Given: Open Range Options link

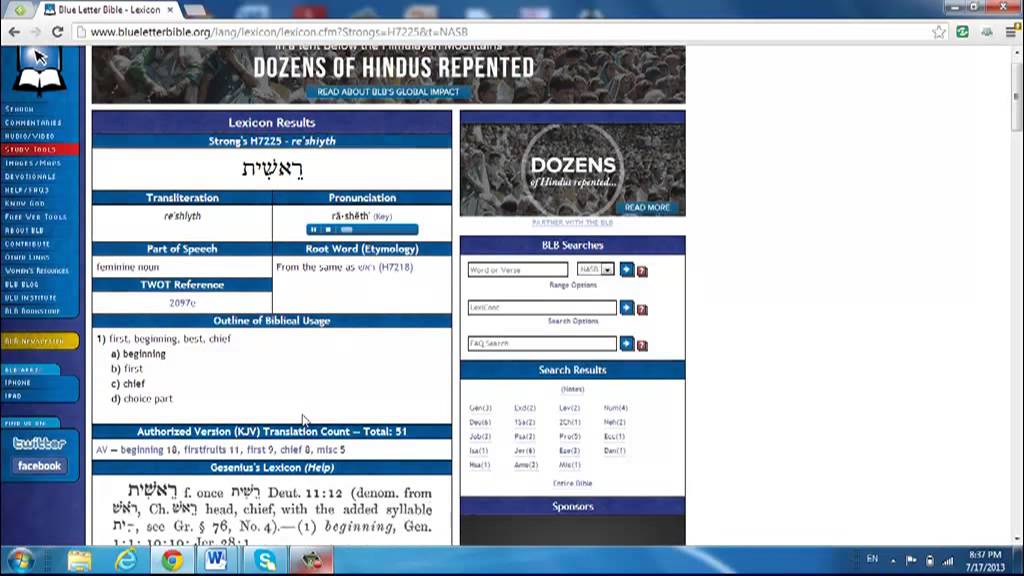Looking at the screenshot, I should [x=573, y=285].
